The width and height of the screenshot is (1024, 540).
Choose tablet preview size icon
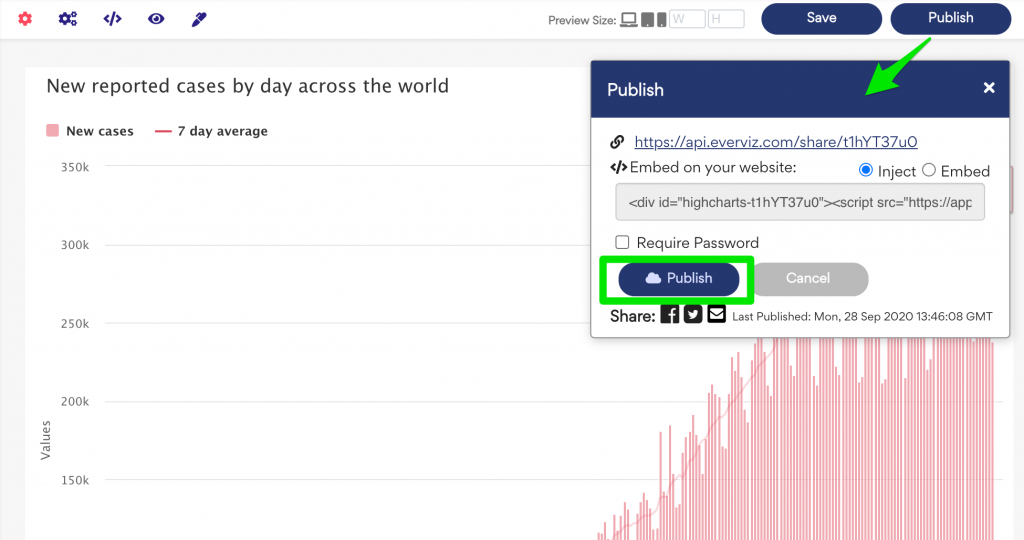[x=647, y=20]
